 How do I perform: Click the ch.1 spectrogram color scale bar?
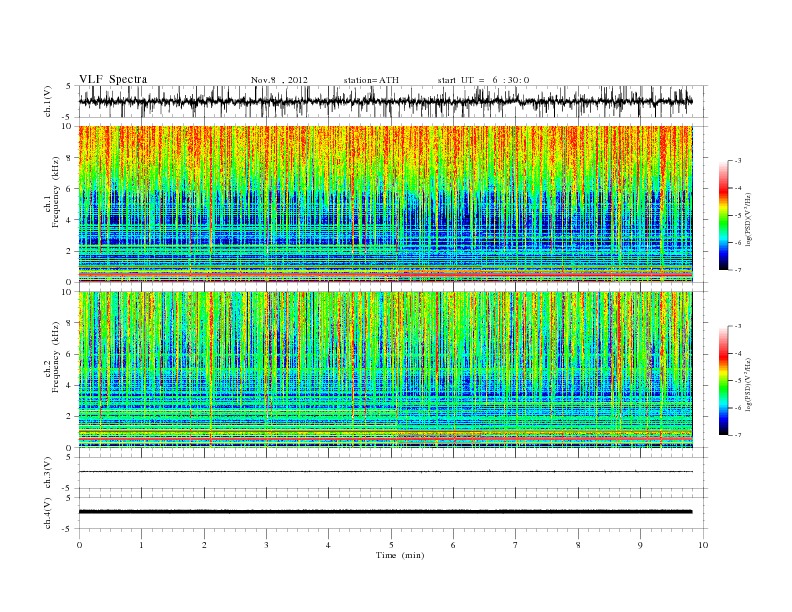(x=723, y=215)
